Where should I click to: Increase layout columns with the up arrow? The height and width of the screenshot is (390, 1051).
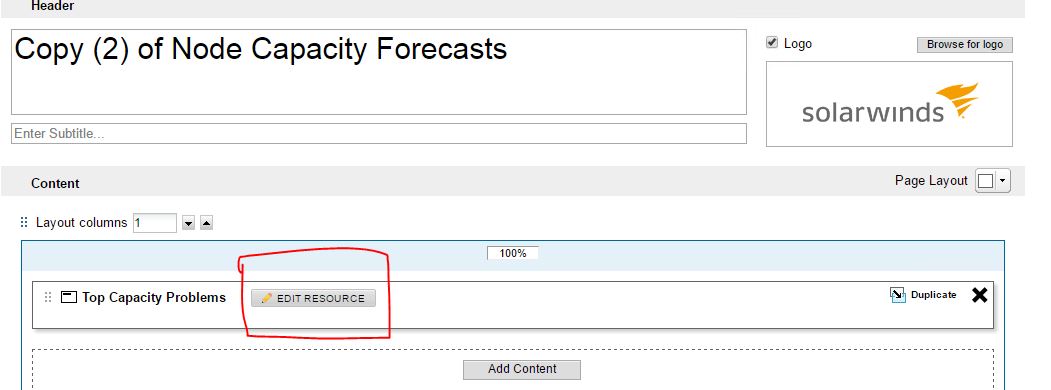206,223
